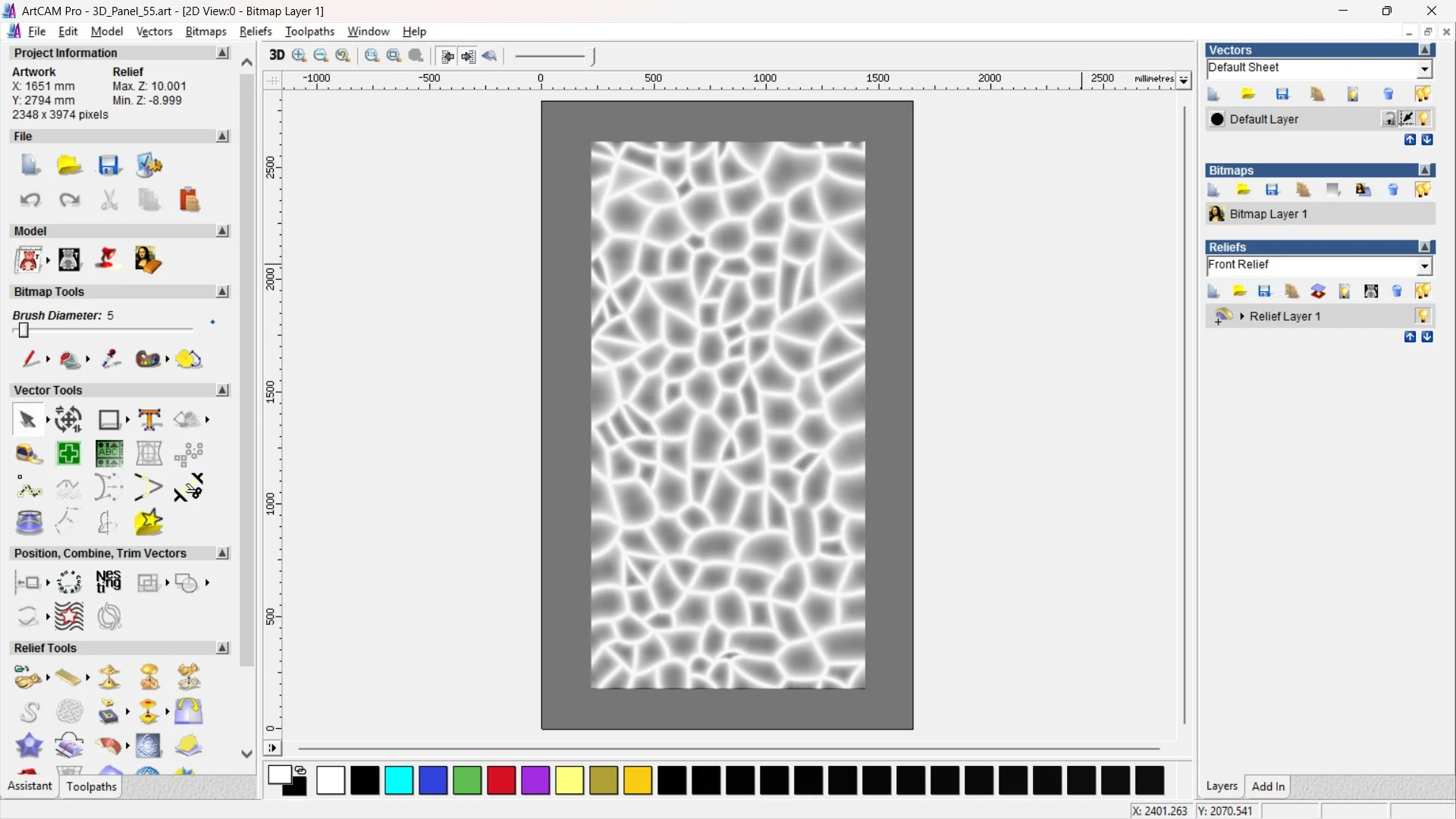Switch to the Toolpaths tab

point(91,786)
